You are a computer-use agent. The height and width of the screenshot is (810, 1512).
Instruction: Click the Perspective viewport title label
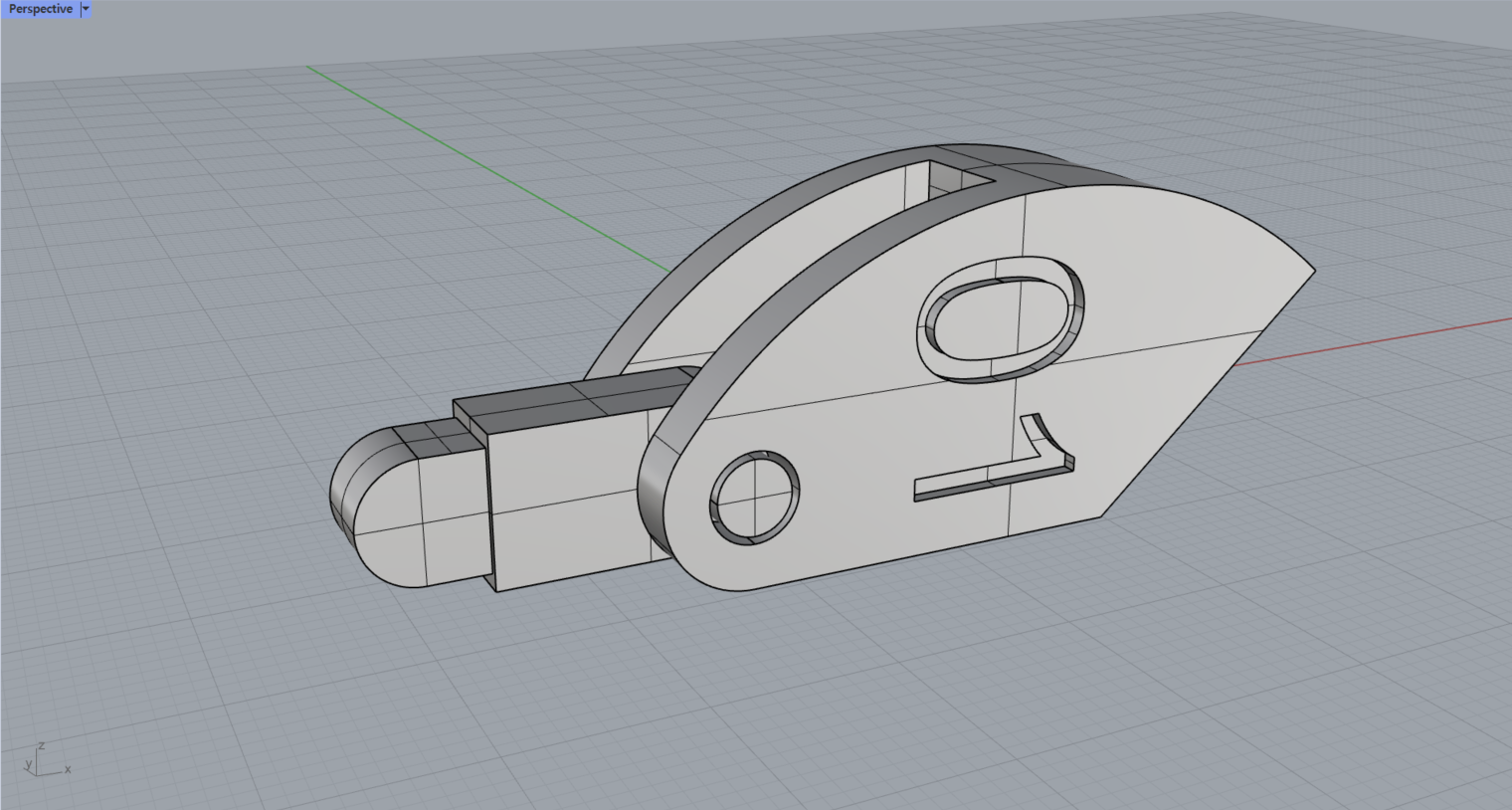point(41,9)
